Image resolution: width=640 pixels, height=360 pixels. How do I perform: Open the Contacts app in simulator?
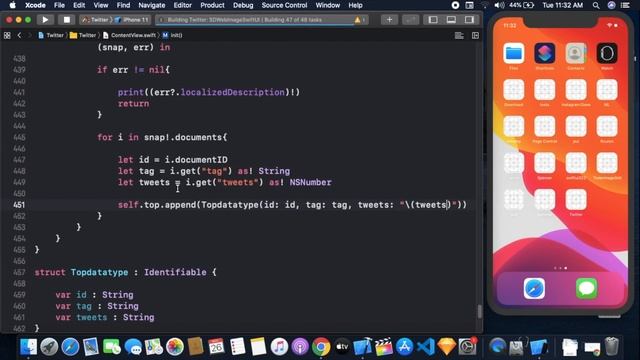pos(576,53)
